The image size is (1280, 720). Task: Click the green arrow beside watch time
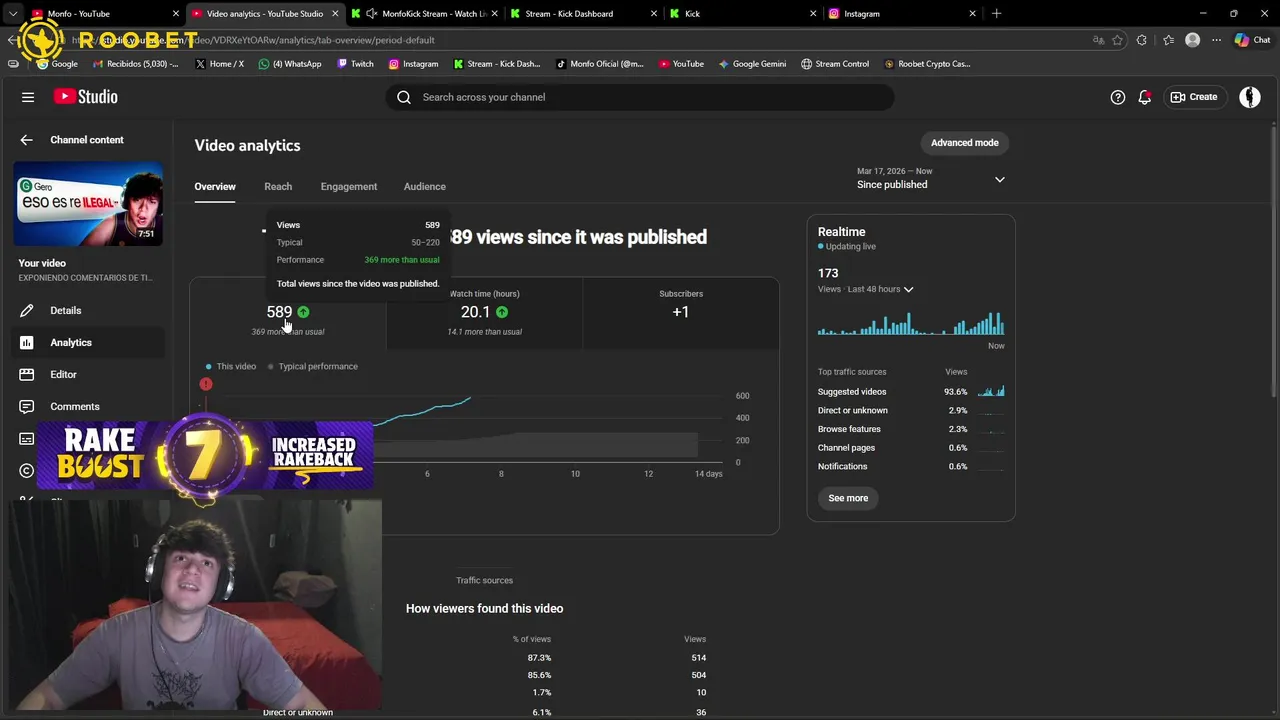(502, 312)
